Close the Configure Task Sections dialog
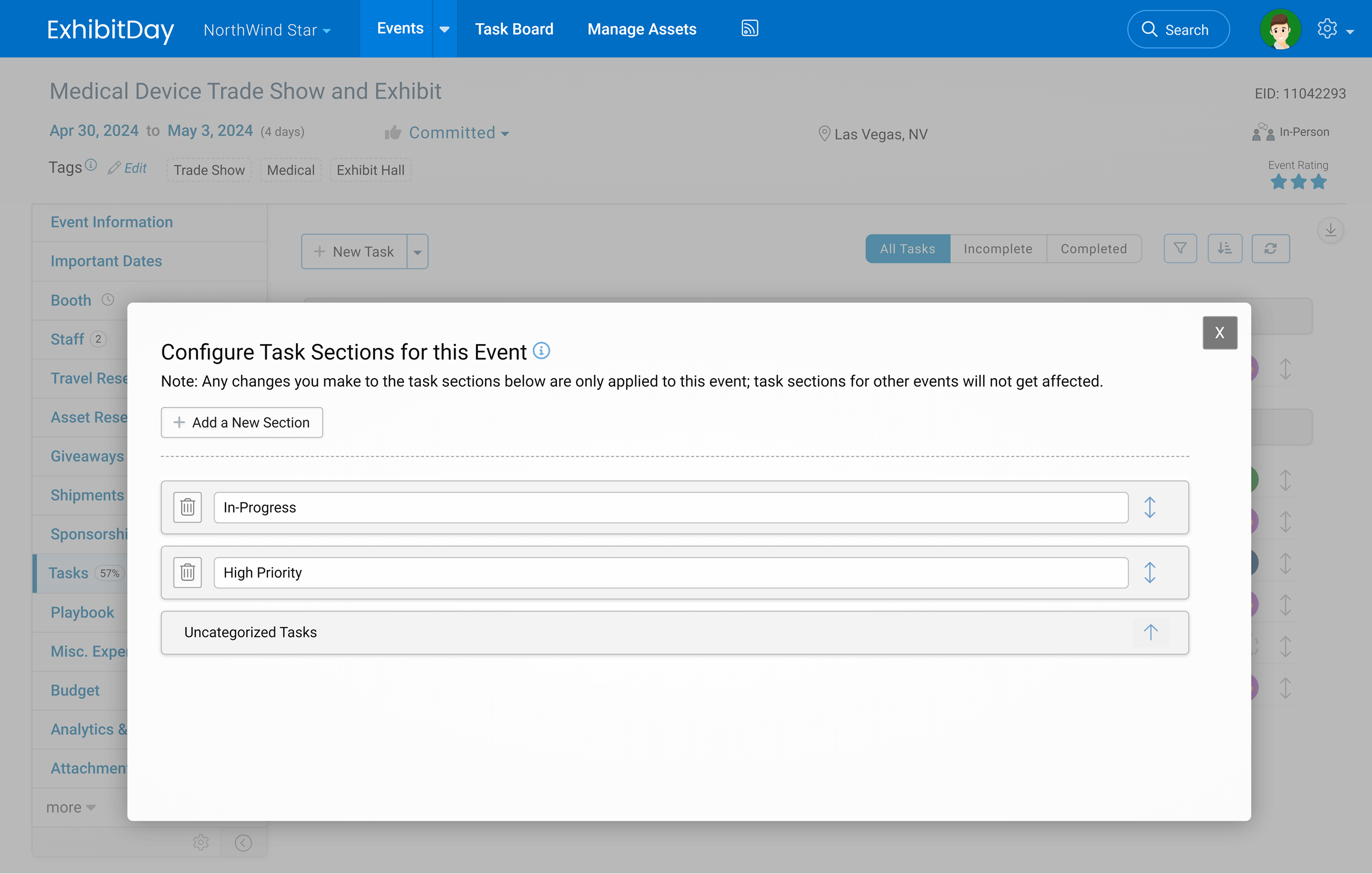The image size is (1372, 874). point(1220,333)
